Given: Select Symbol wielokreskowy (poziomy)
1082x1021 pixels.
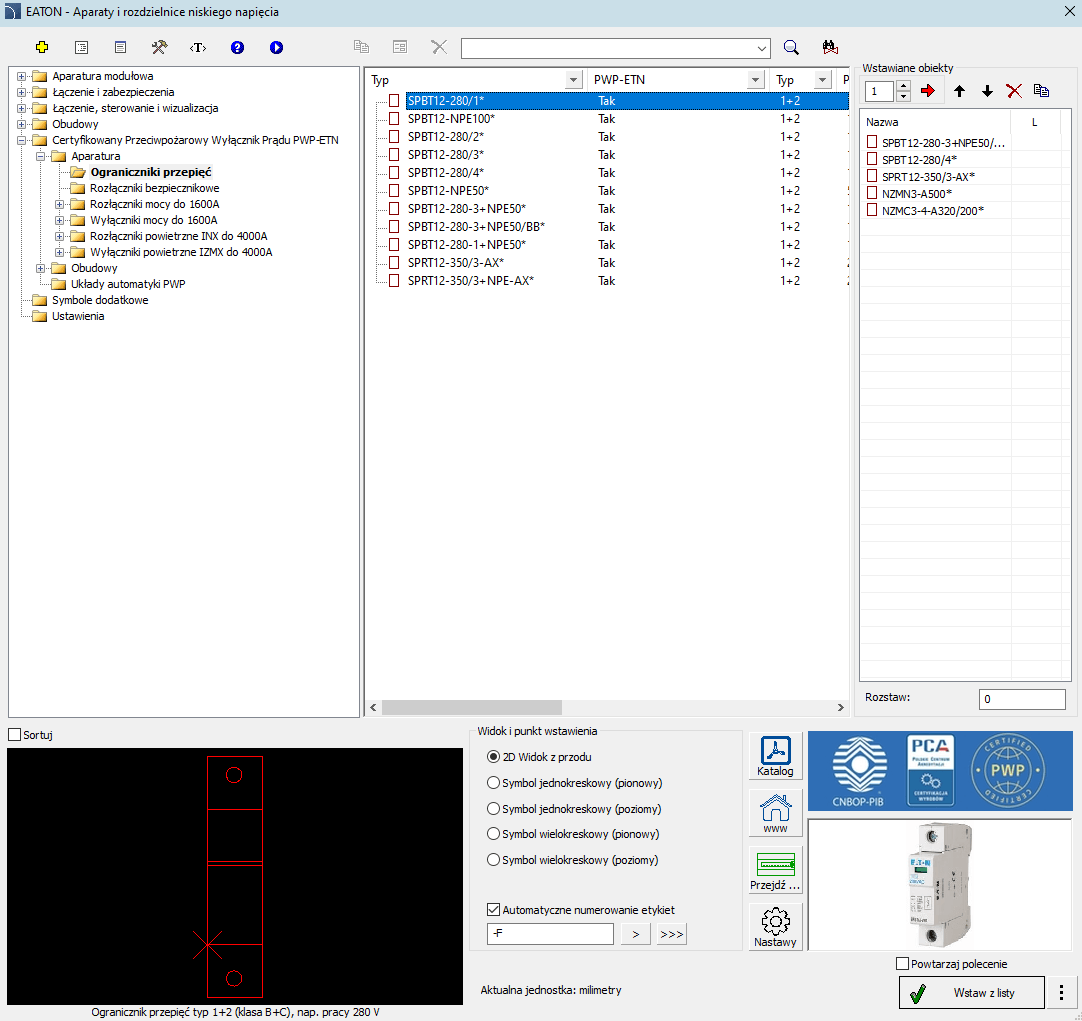Looking at the screenshot, I should coord(493,860).
